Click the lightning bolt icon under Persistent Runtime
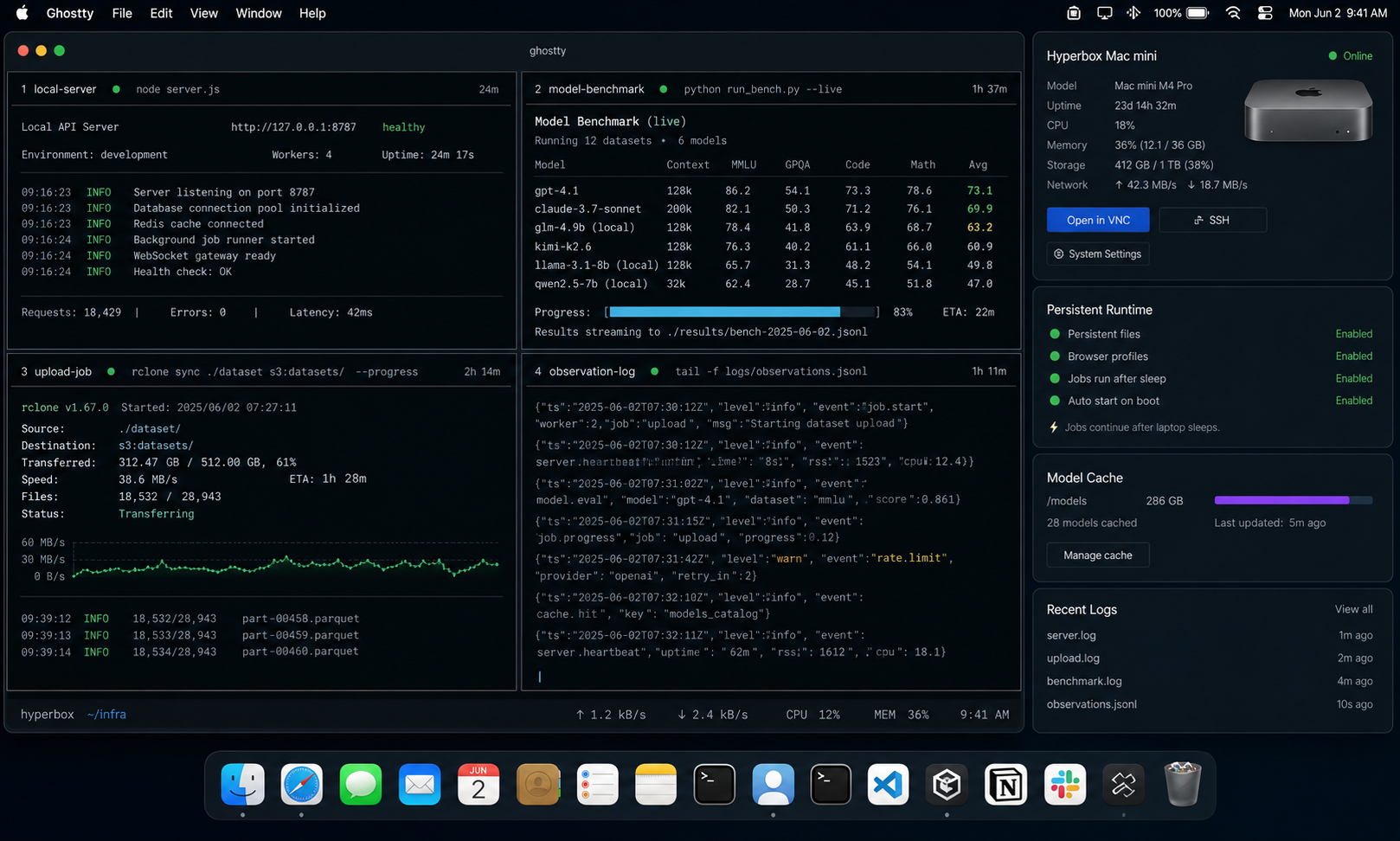Image resolution: width=1400 pixels, height=841 pixels. [1054, 427]
